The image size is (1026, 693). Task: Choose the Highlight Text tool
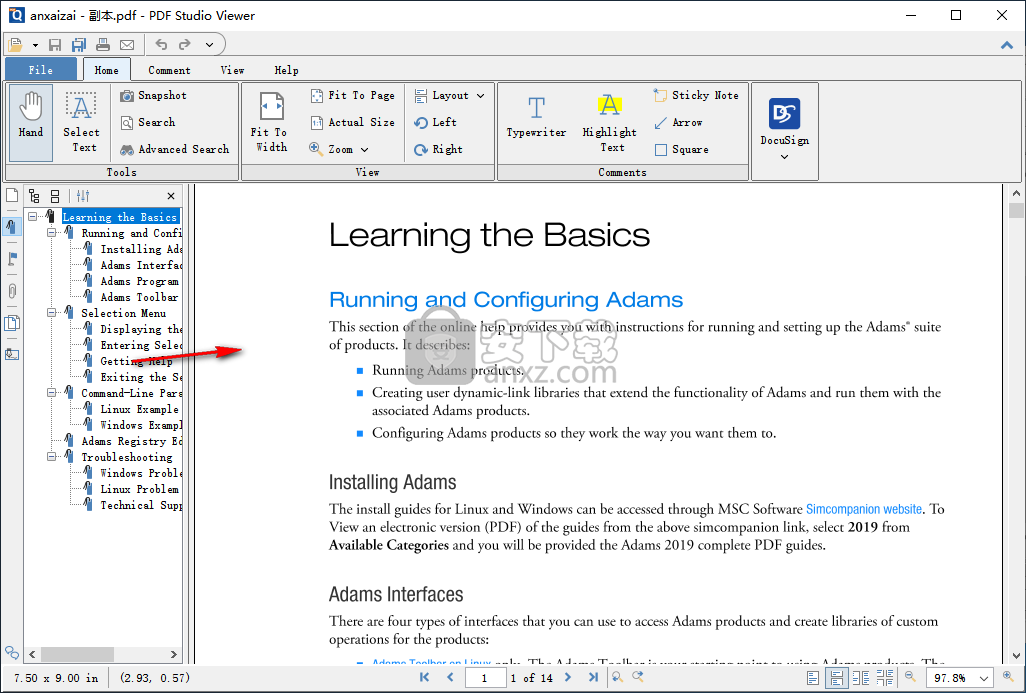[609, 122]
